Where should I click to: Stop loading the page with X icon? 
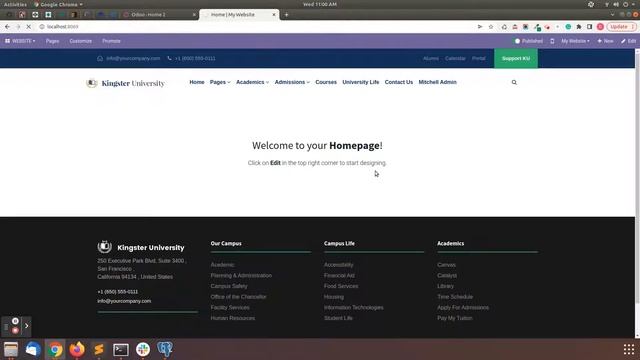[29, 27]
